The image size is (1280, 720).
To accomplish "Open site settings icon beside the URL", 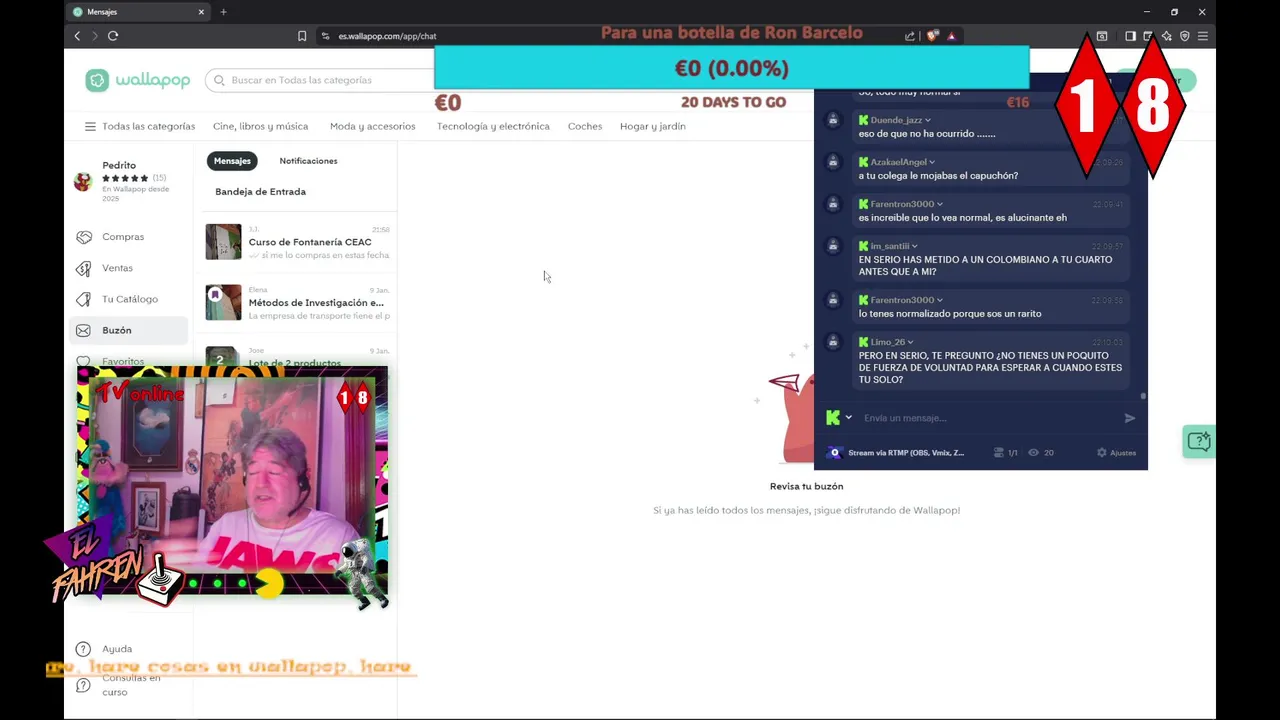I will point(325,36).
